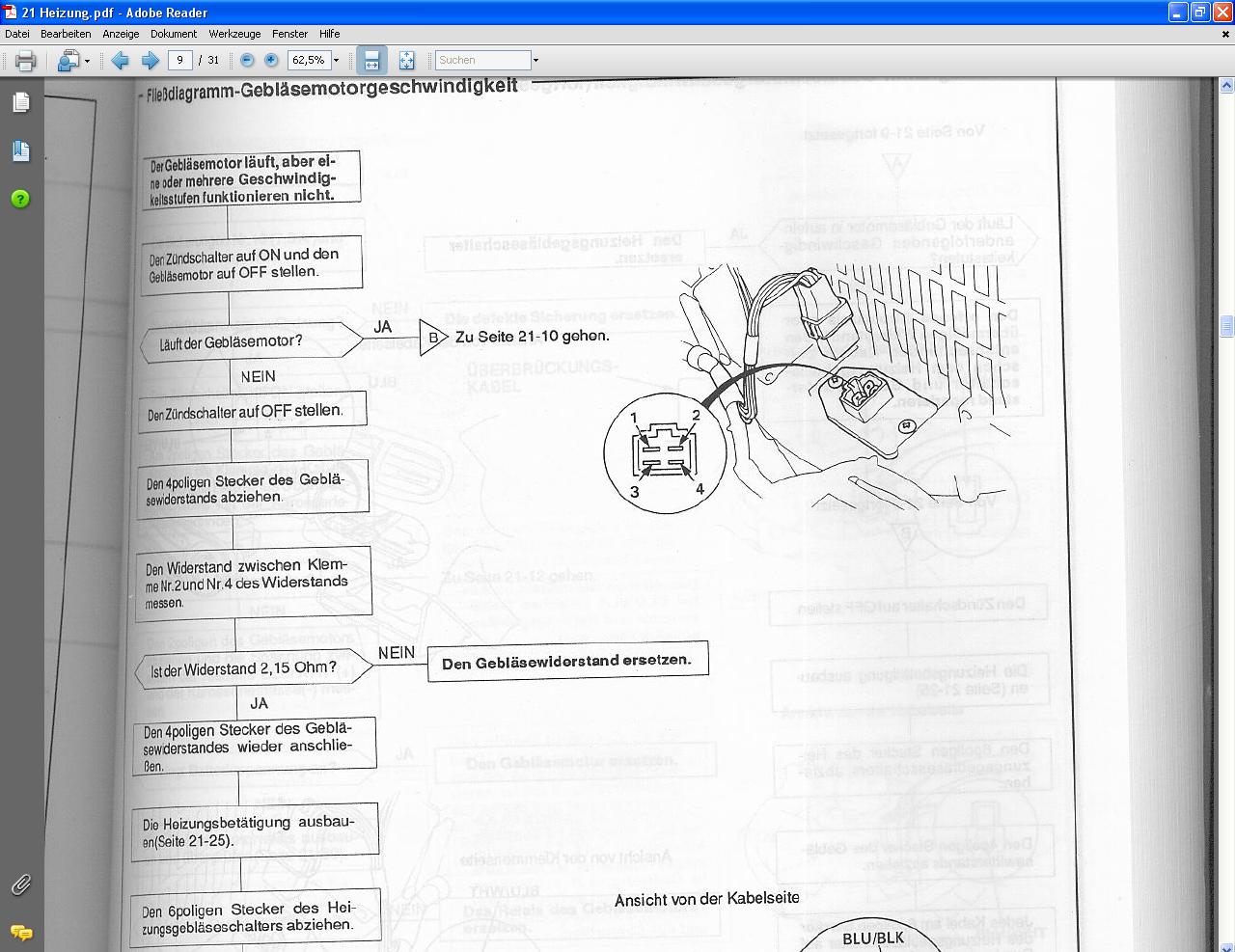Click the zoom out minus button
The height and width of the screenshot is (952, 1235).
click(247, 60)
